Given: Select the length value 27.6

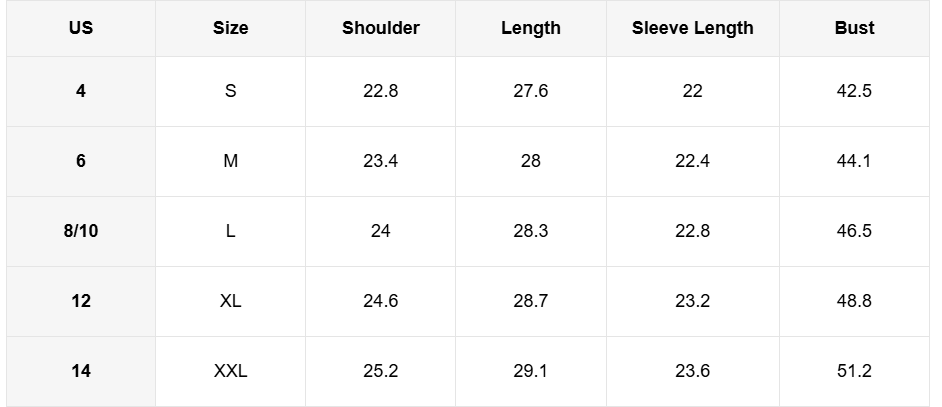Looking at the screenshot, I should (x=530, y=91).
